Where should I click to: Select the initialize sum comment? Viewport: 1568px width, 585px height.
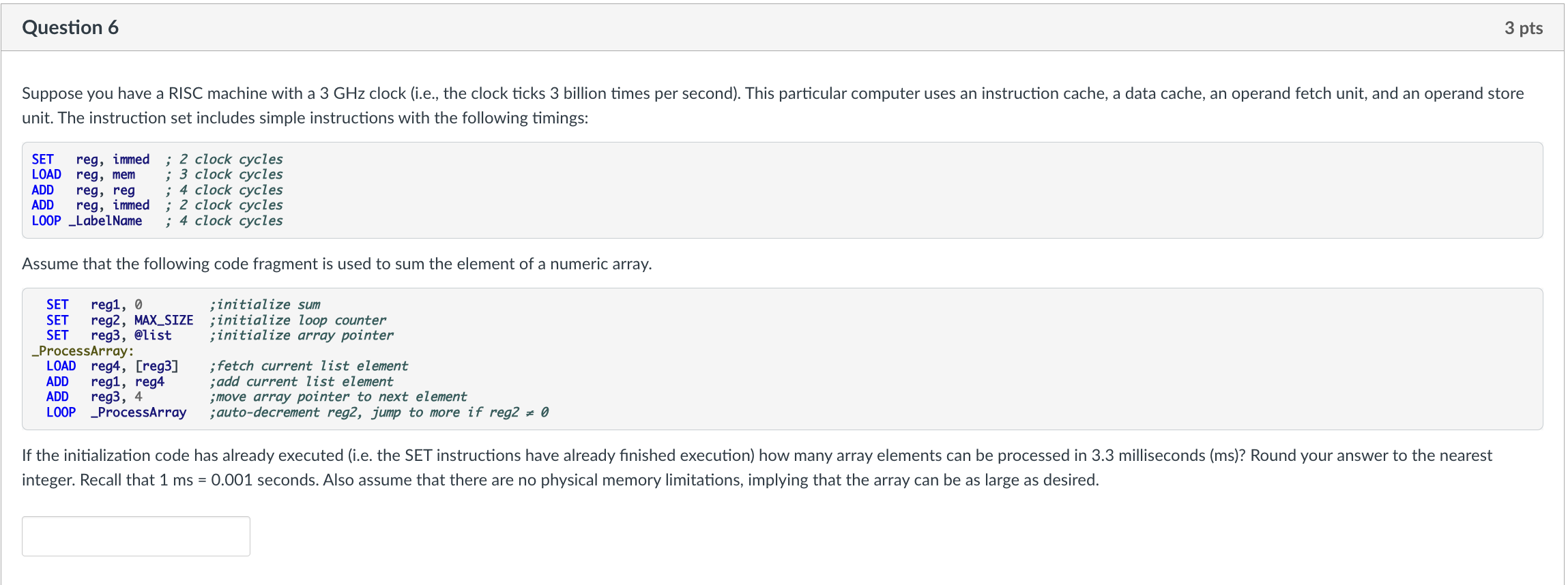click(x=266, y=304)
